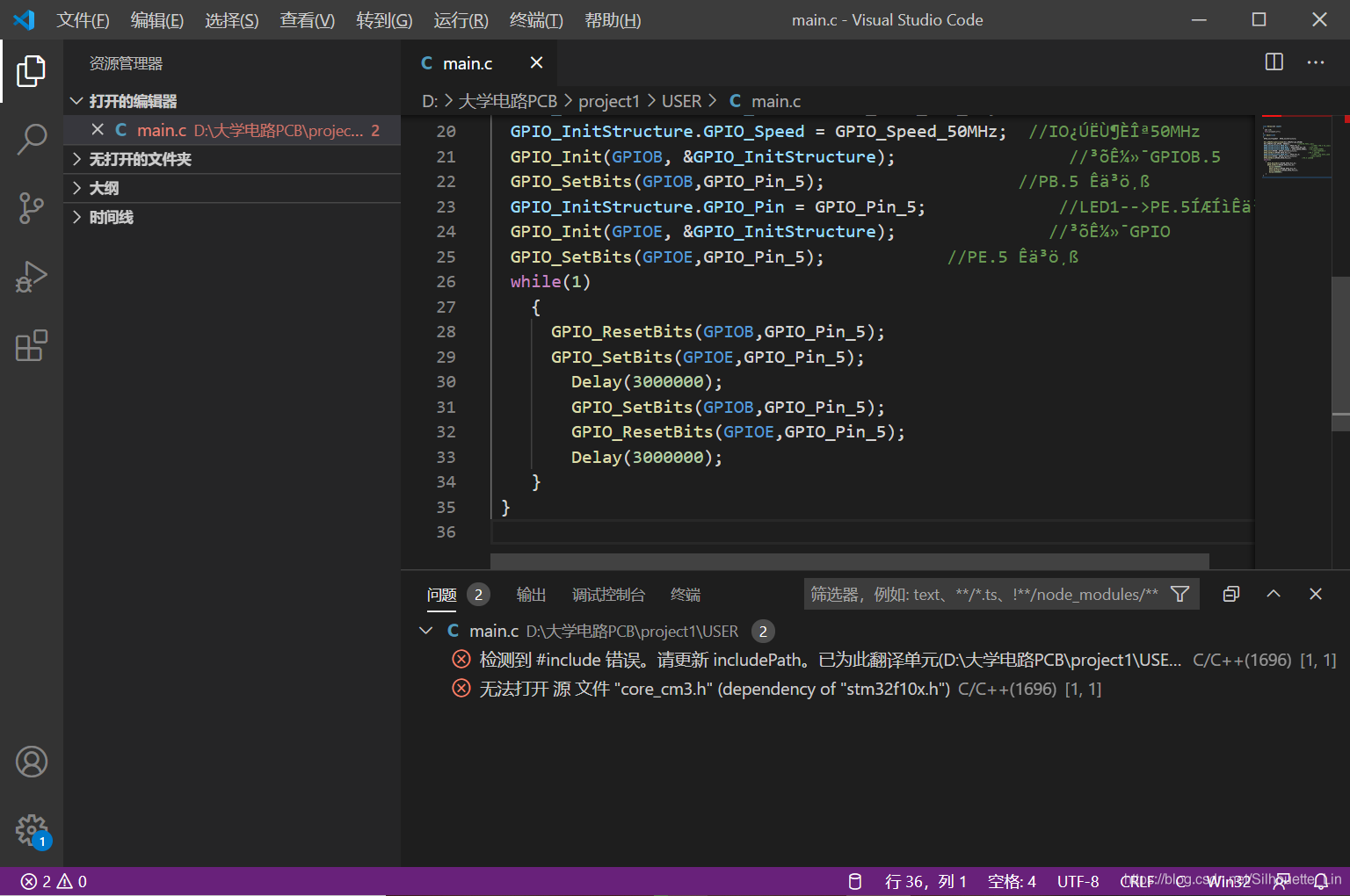Viewport: 1350px width, 896px height.
Task: Click 行 36, 列 1 cursor position
Action: 925,881
